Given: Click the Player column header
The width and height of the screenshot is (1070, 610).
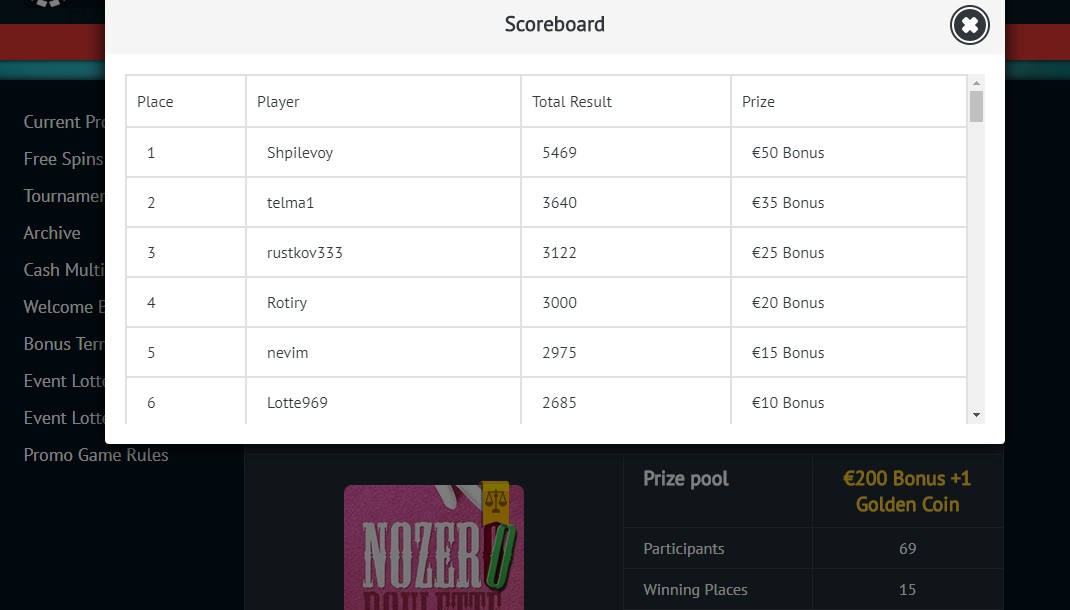Looking at the screenshot, I should (278, 101).
